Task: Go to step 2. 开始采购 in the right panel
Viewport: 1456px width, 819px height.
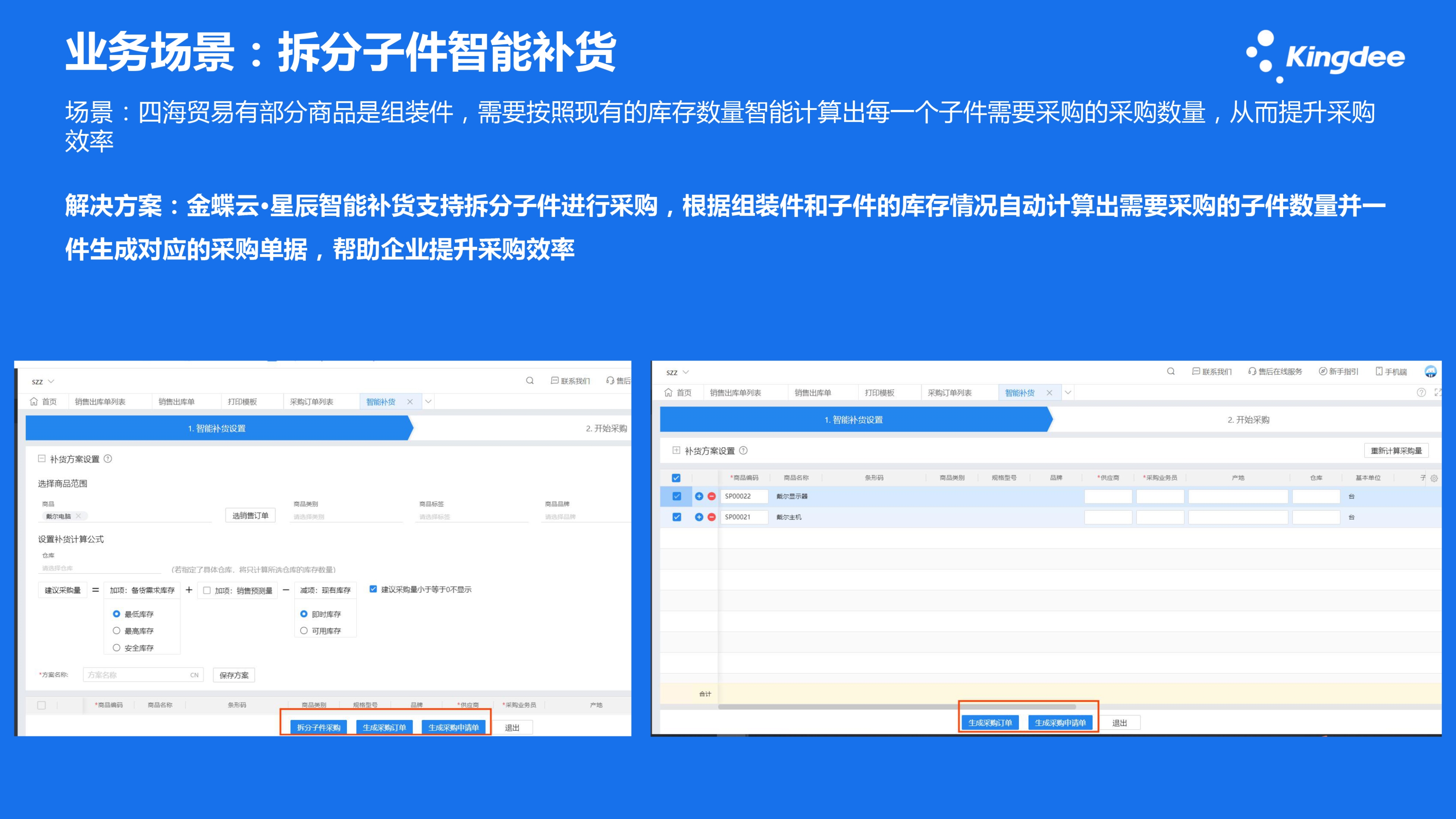Action: (1248, 420)
